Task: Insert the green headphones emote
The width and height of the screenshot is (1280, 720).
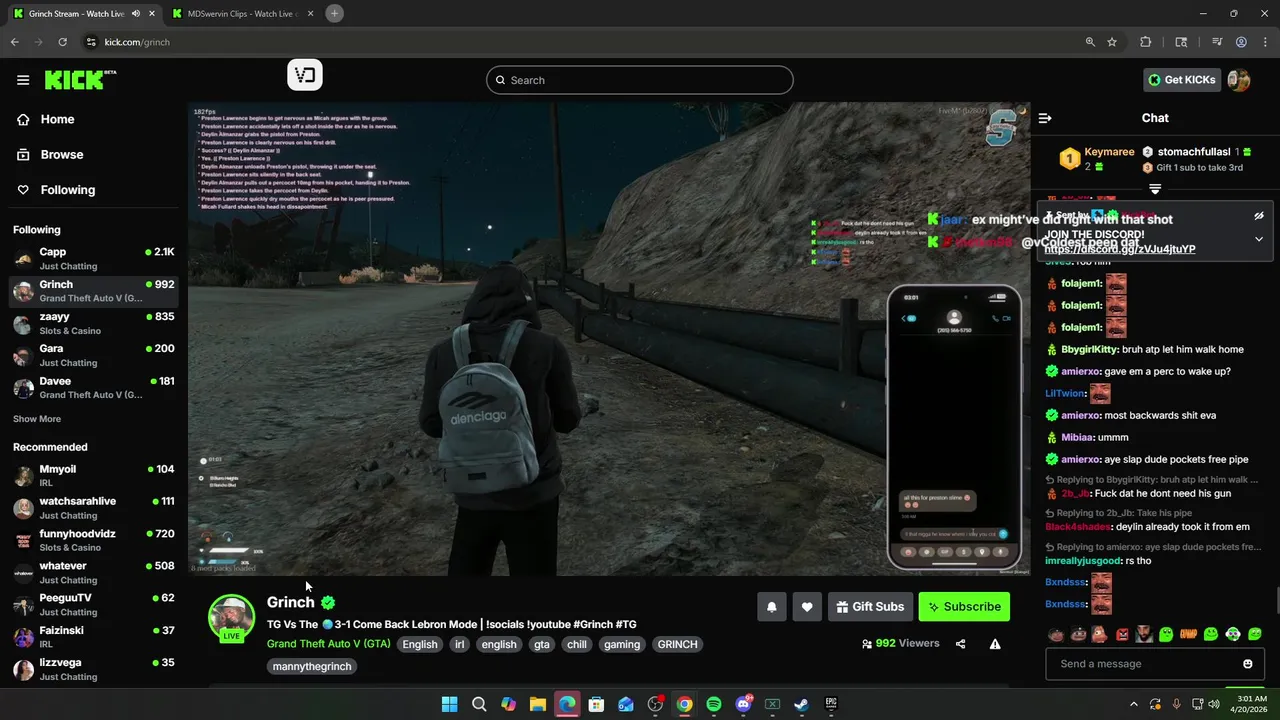Action: point(1233,634)
